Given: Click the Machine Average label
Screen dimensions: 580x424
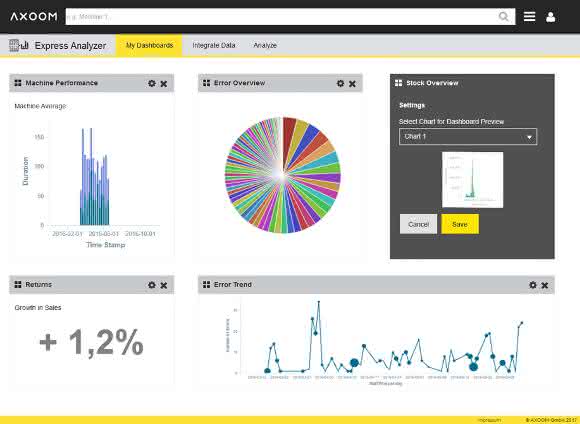Looking at the screenshot, I should tap(40, 106).
